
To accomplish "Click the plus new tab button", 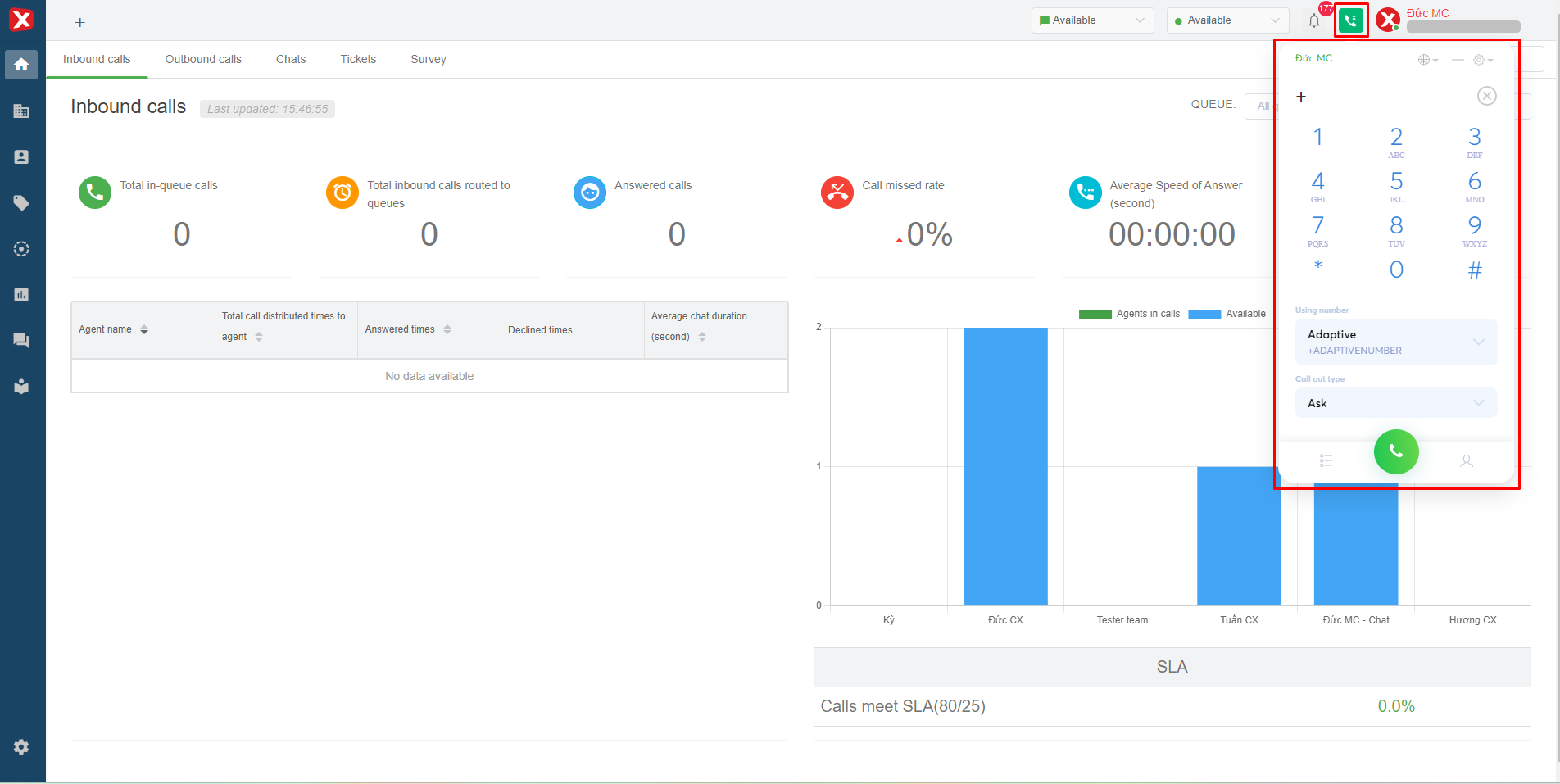I will click(x=79, y=22).
